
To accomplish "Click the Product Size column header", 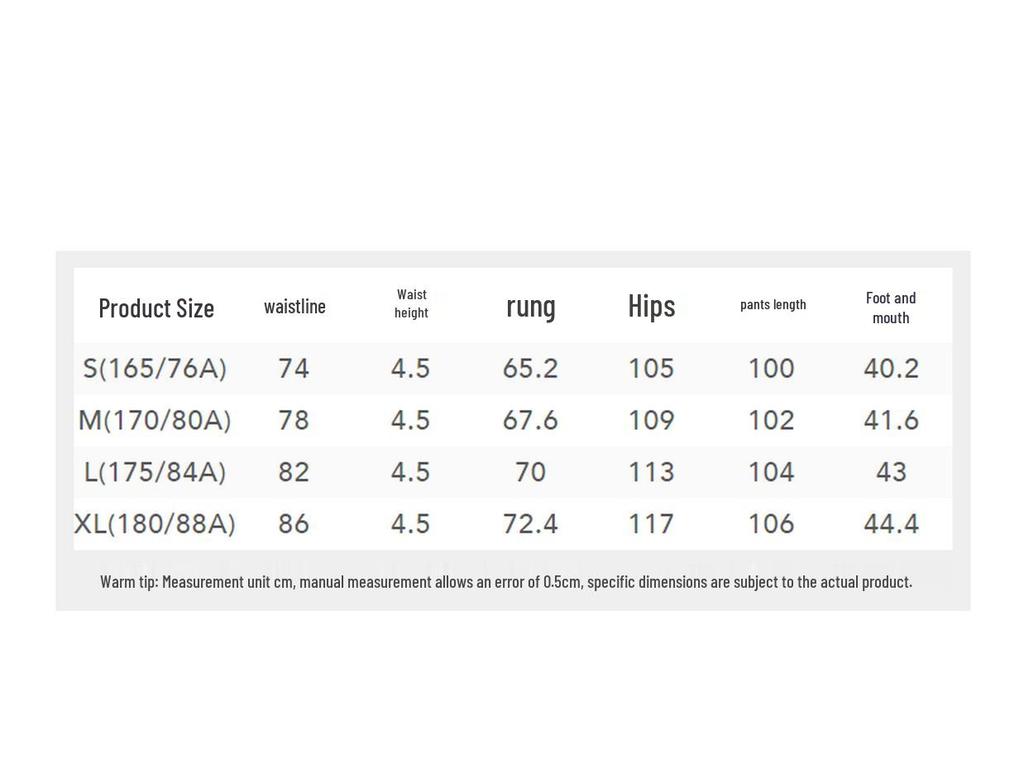I will tap(156, 307).
